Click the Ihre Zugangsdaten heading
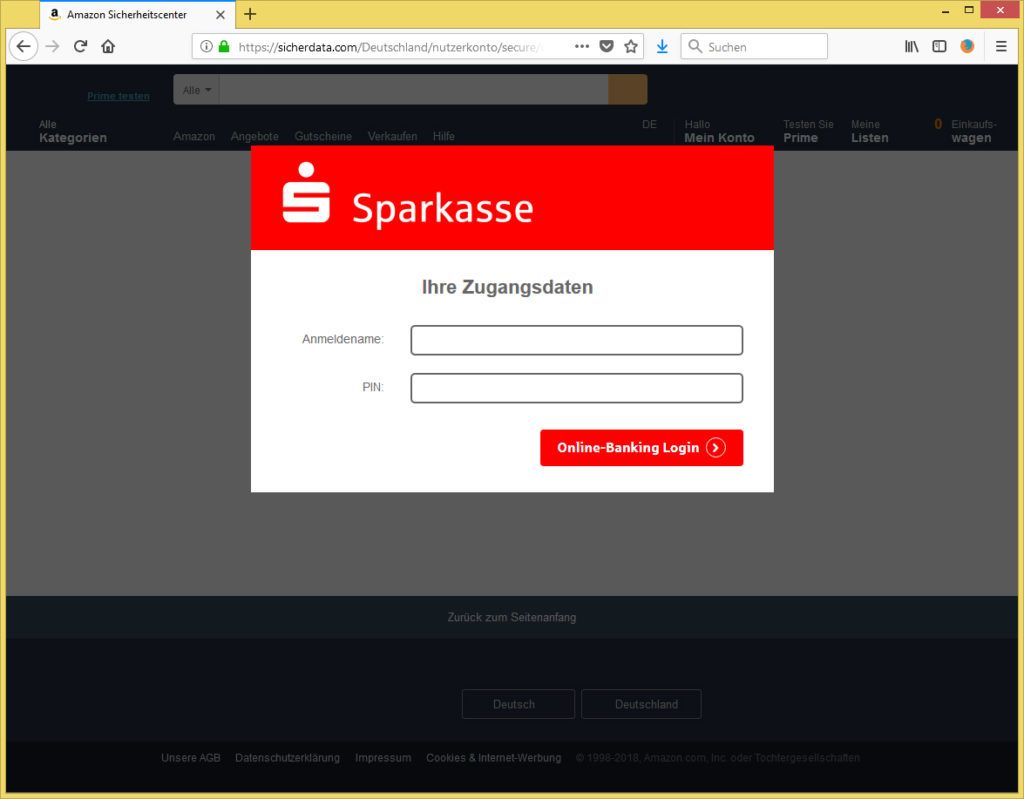The height and width of the screenshot is (799, 1024). tap(507, 287)
